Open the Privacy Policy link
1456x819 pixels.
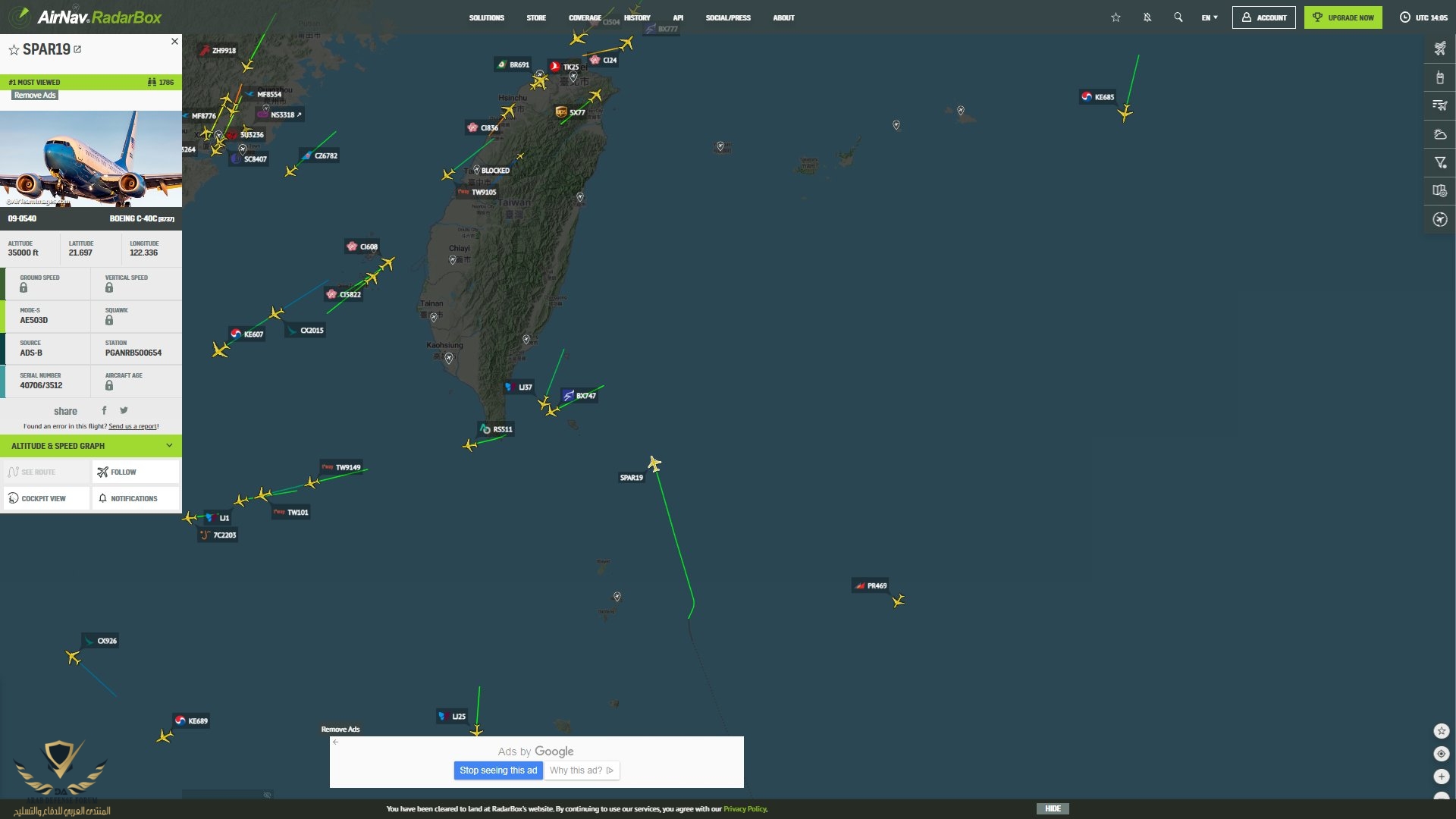click(x=745, y=809)
